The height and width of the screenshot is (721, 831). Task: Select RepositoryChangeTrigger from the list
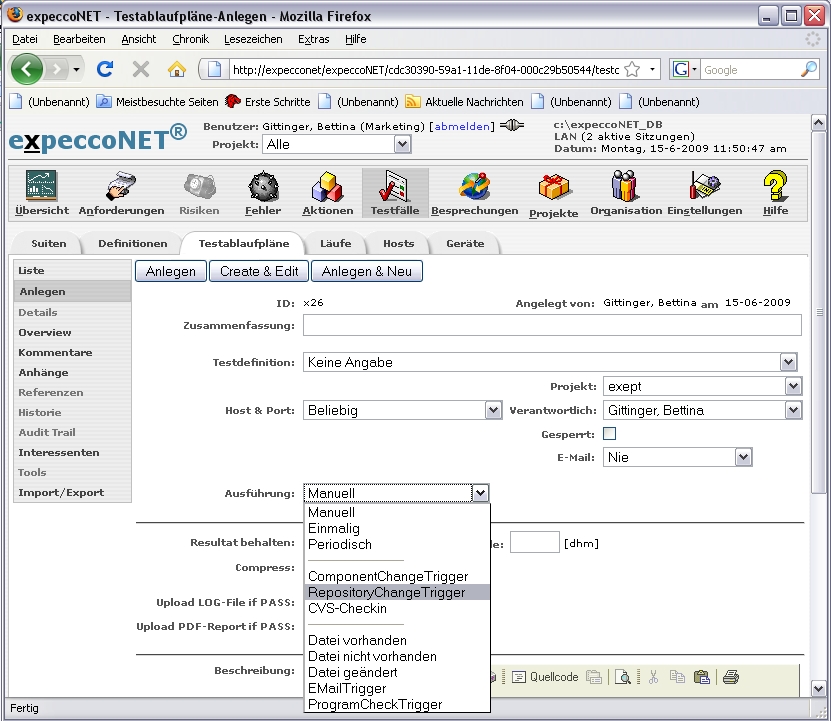(x=386, y=592)
